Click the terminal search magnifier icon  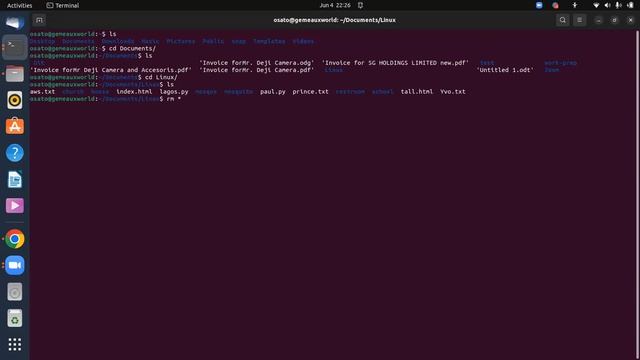pos(562,20)
